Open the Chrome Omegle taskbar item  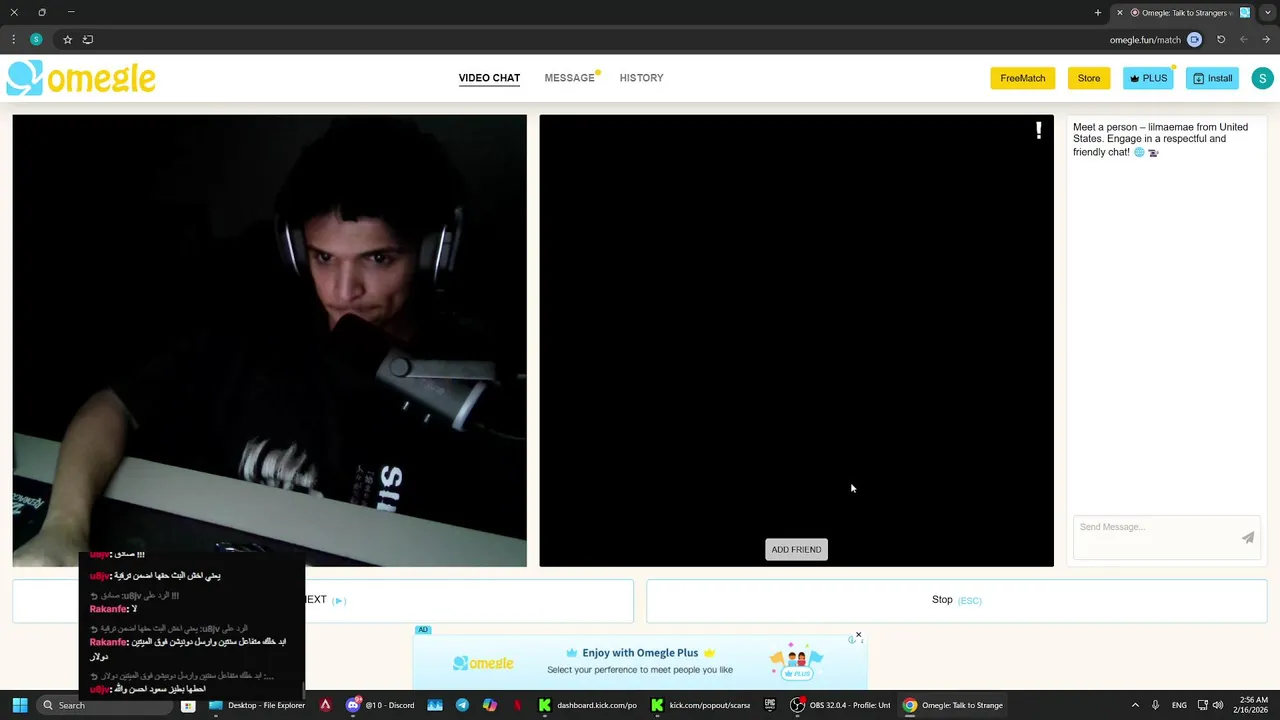[953, 705]
